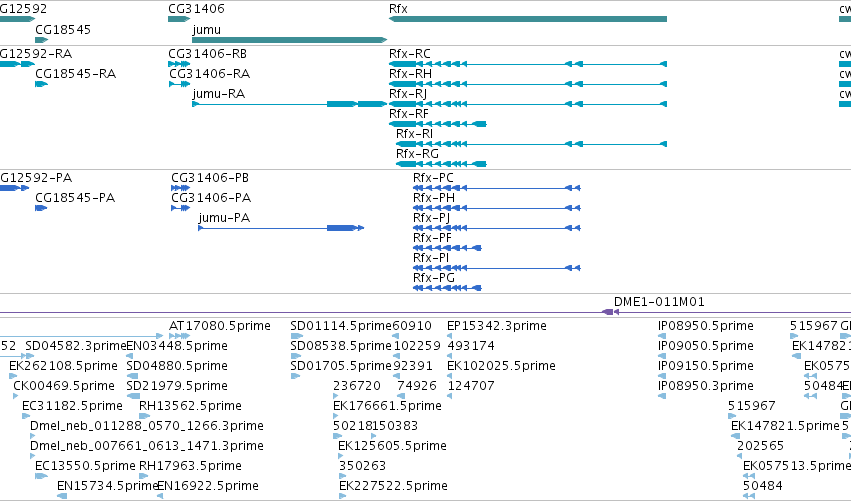Select the EK125605.5prime EST label

pyautogui.click(x=392, y=447)
